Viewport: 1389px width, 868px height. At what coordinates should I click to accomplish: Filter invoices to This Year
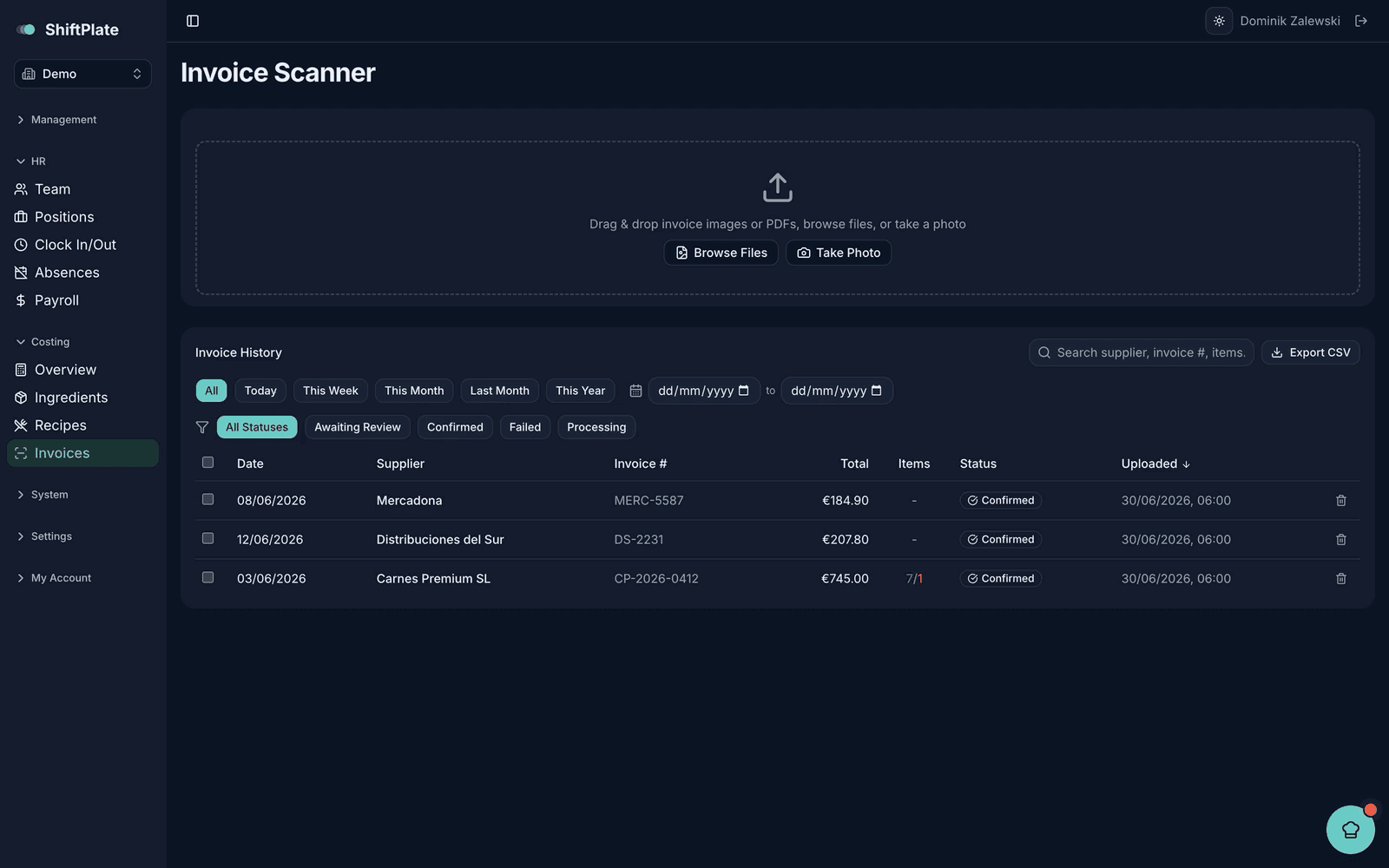click(x=581, y=391)
